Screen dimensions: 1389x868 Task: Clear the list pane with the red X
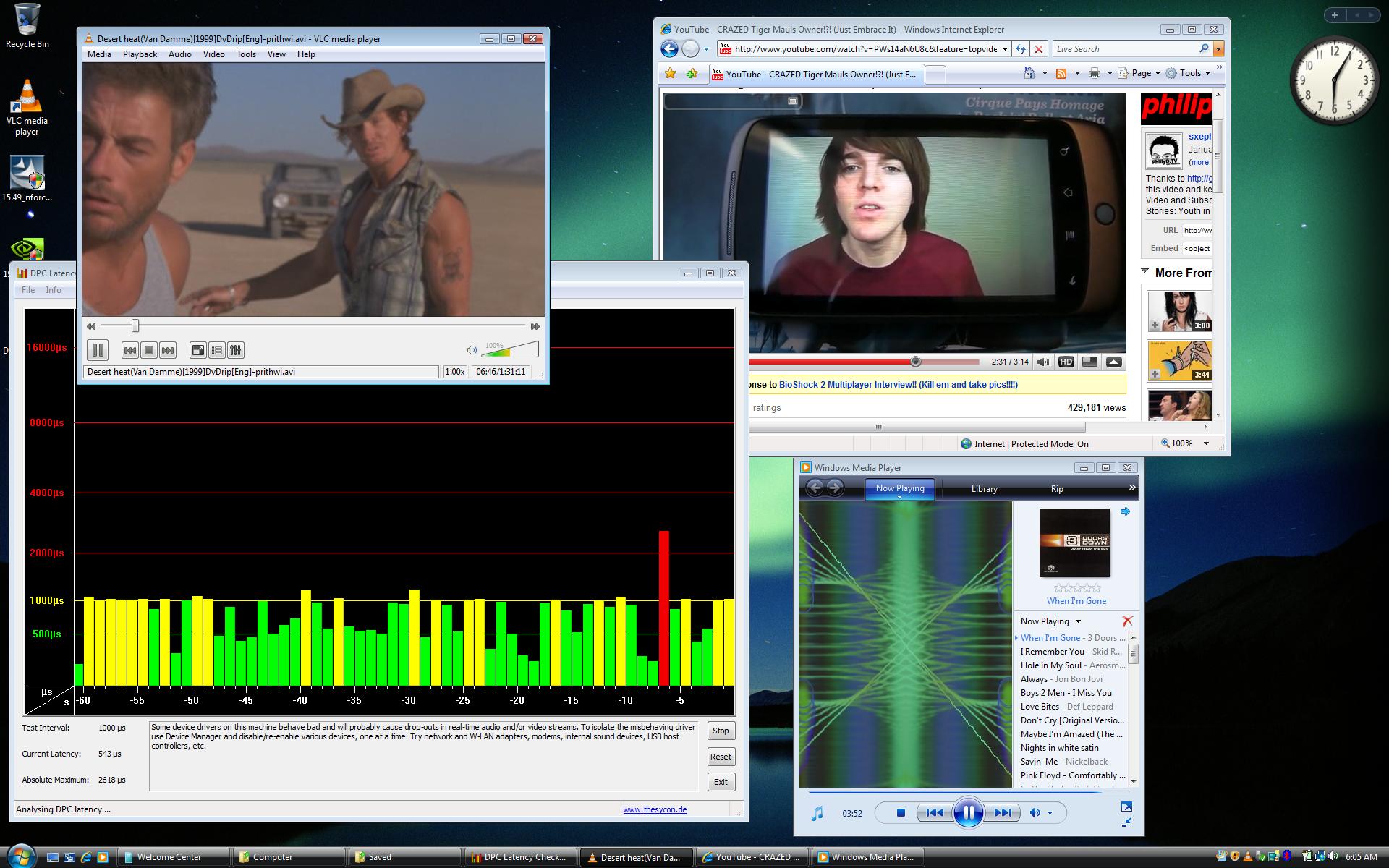tap(1127, 621)
